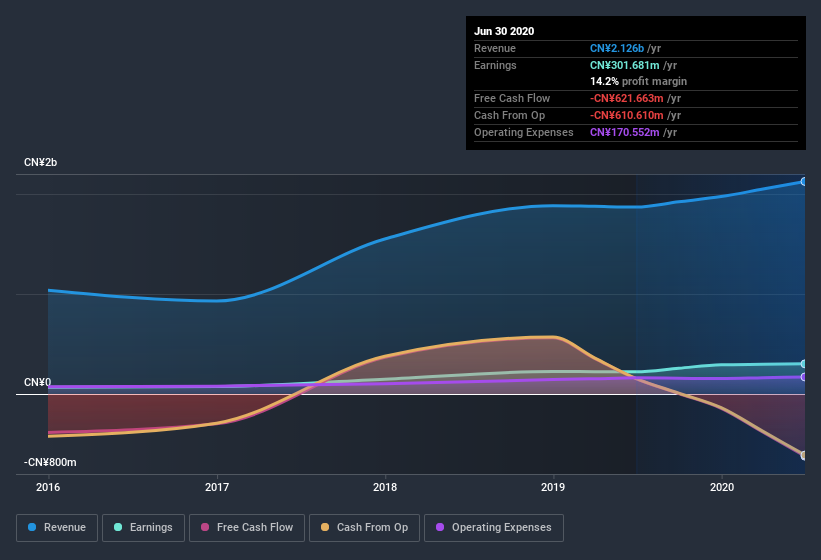This screenshot has width=821, height=560.
Task: Click the pink Free Cash Flow dot
Action: pyautogui.click(x=205, y=527)
